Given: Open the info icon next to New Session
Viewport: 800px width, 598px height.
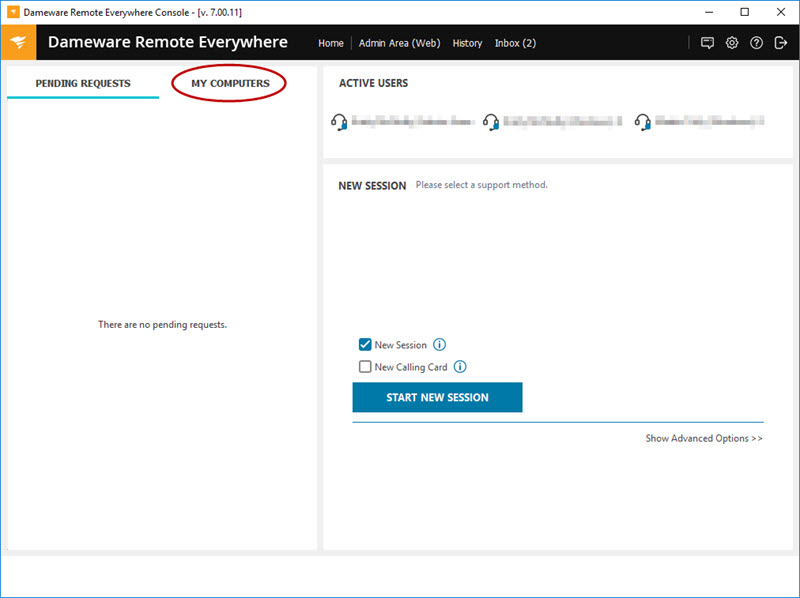Looking at the screenshot, I should coord(438,344).
